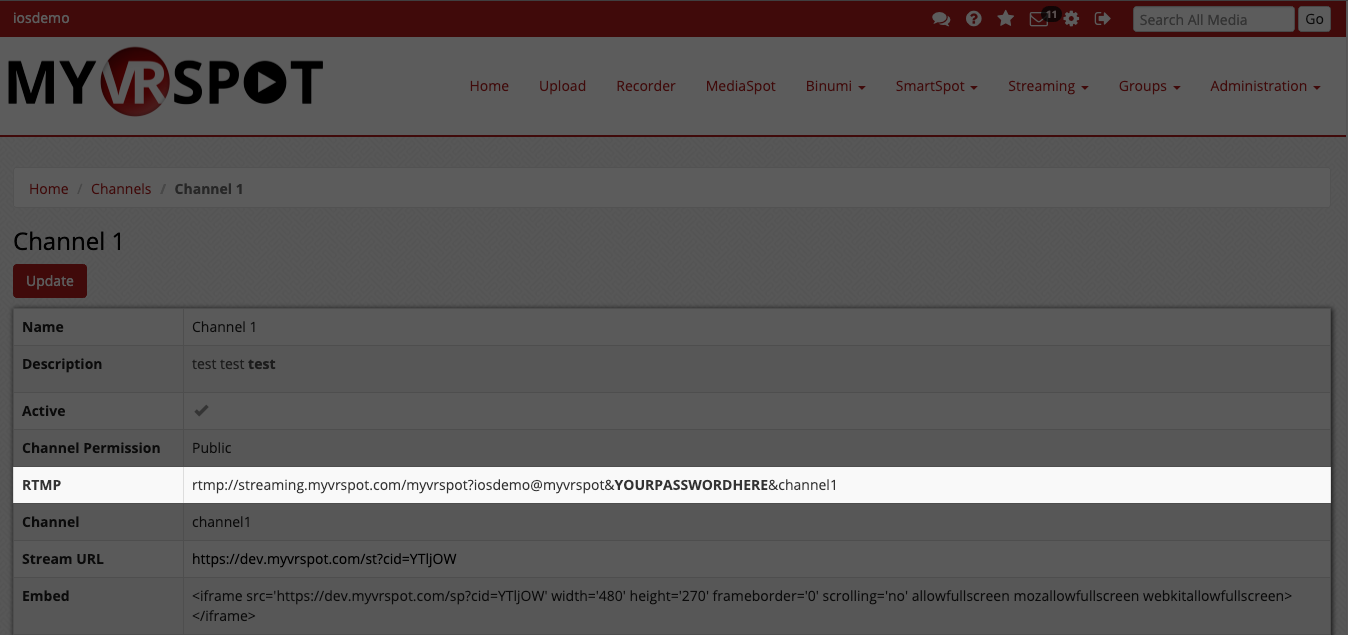Click the Channels breadcrumb link

tap(121, 189)
